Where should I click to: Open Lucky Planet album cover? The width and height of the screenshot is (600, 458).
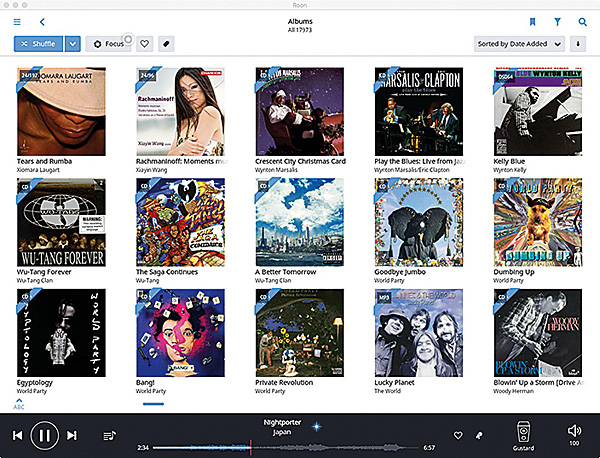pyautogui.click(x=419, y=333)
